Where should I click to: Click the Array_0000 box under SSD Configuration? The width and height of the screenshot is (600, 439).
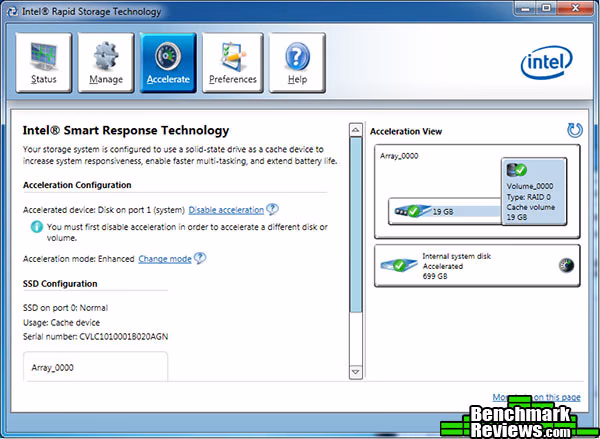(96, 367)
